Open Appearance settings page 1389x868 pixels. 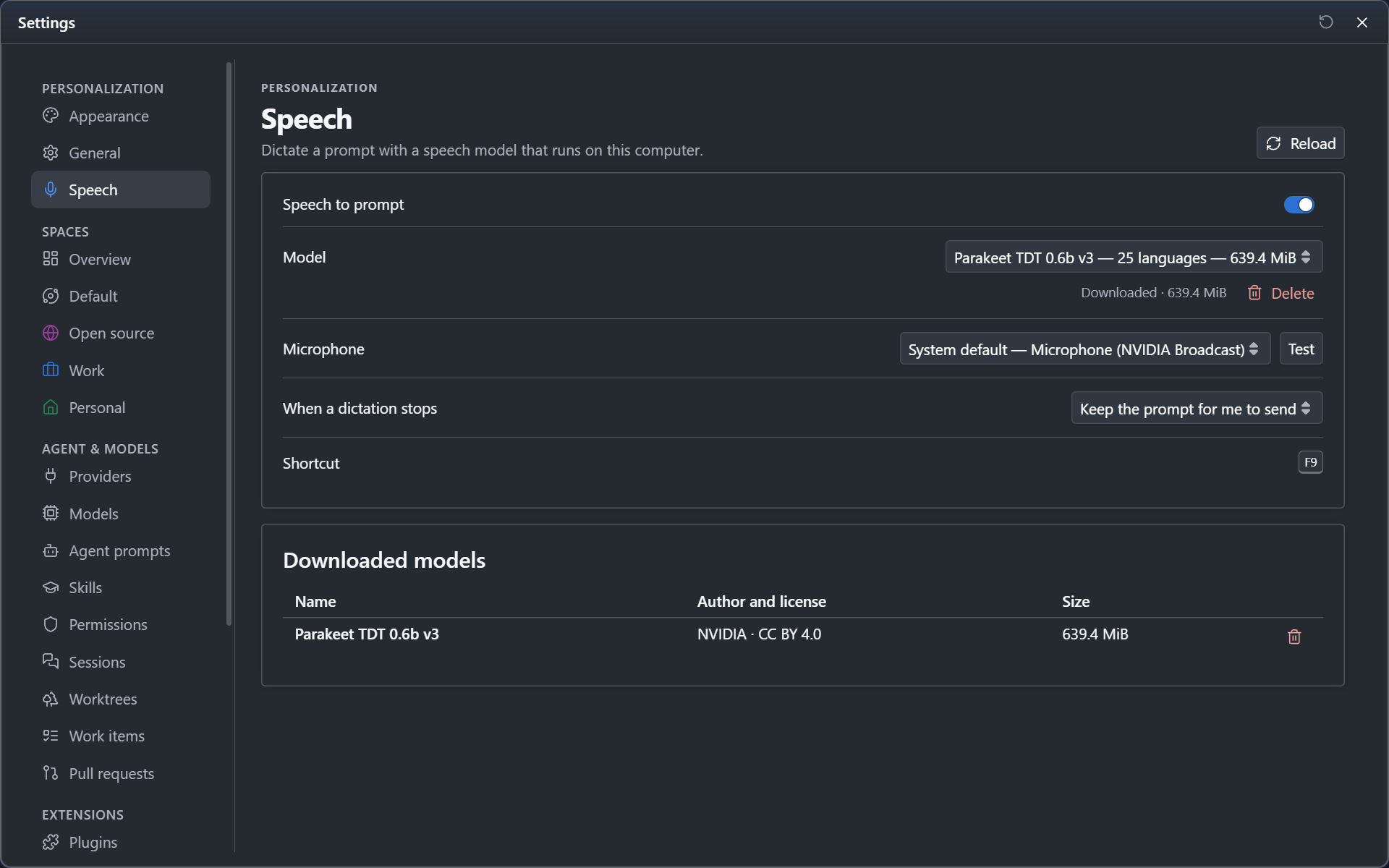tap(121, 116)
